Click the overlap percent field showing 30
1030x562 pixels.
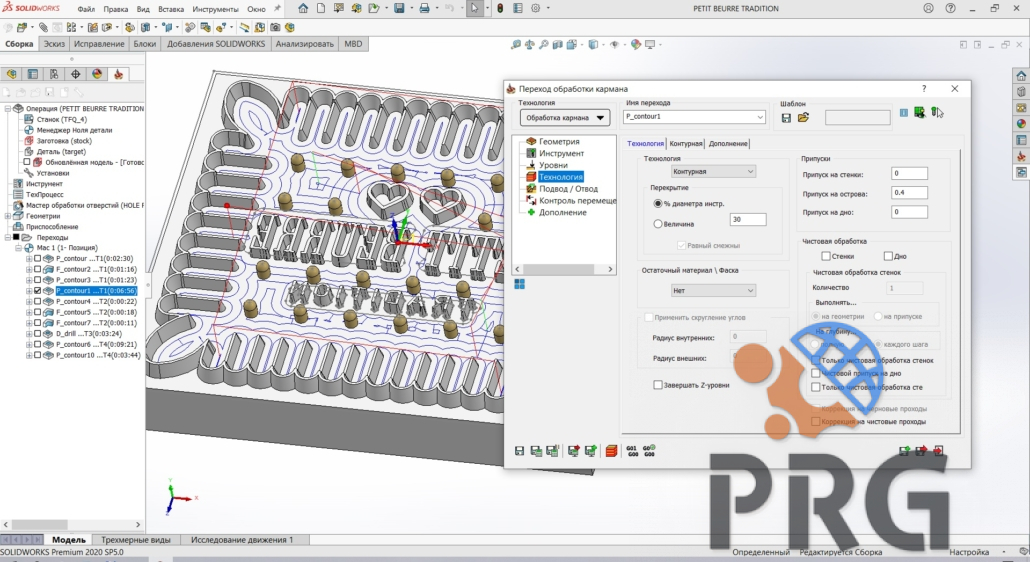748,219
